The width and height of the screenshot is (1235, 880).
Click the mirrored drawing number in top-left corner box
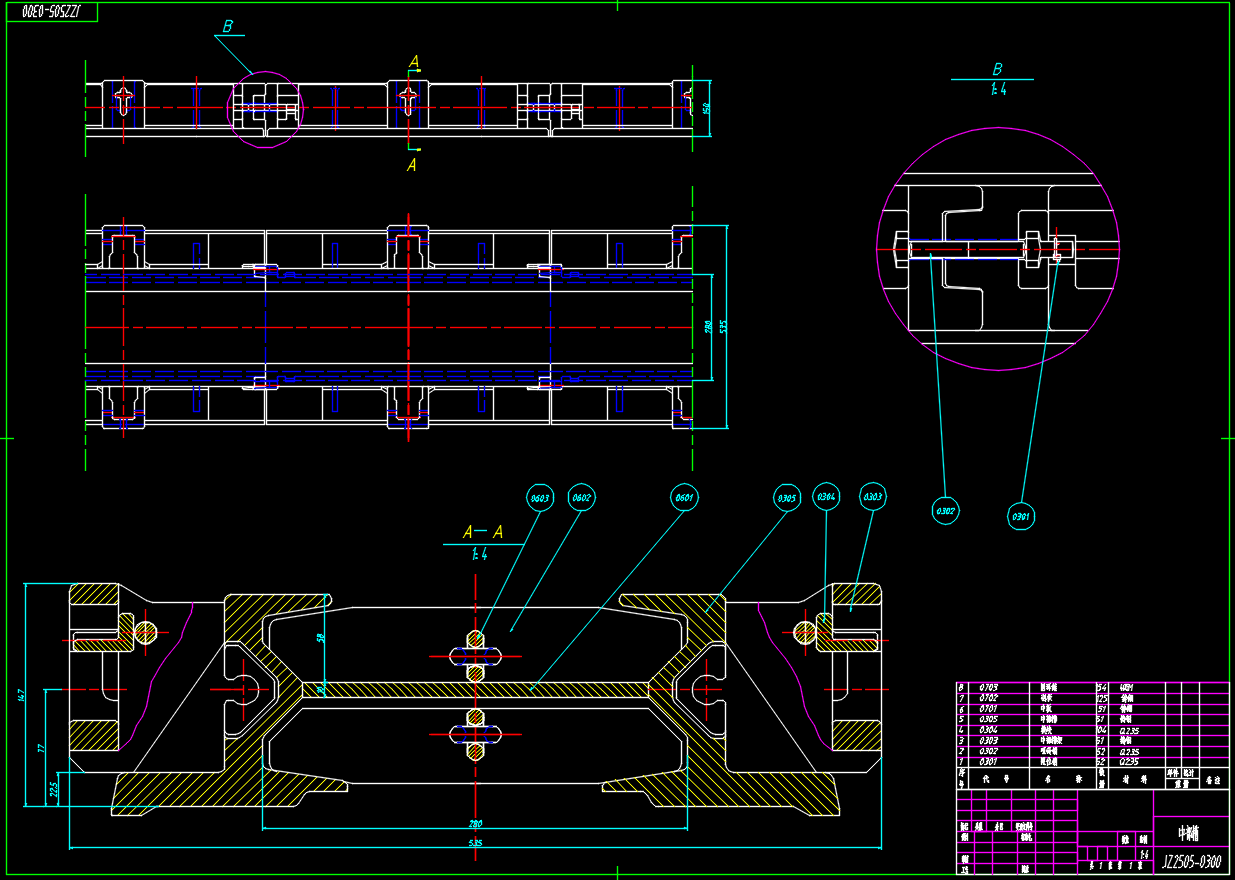tap(53, 12)
